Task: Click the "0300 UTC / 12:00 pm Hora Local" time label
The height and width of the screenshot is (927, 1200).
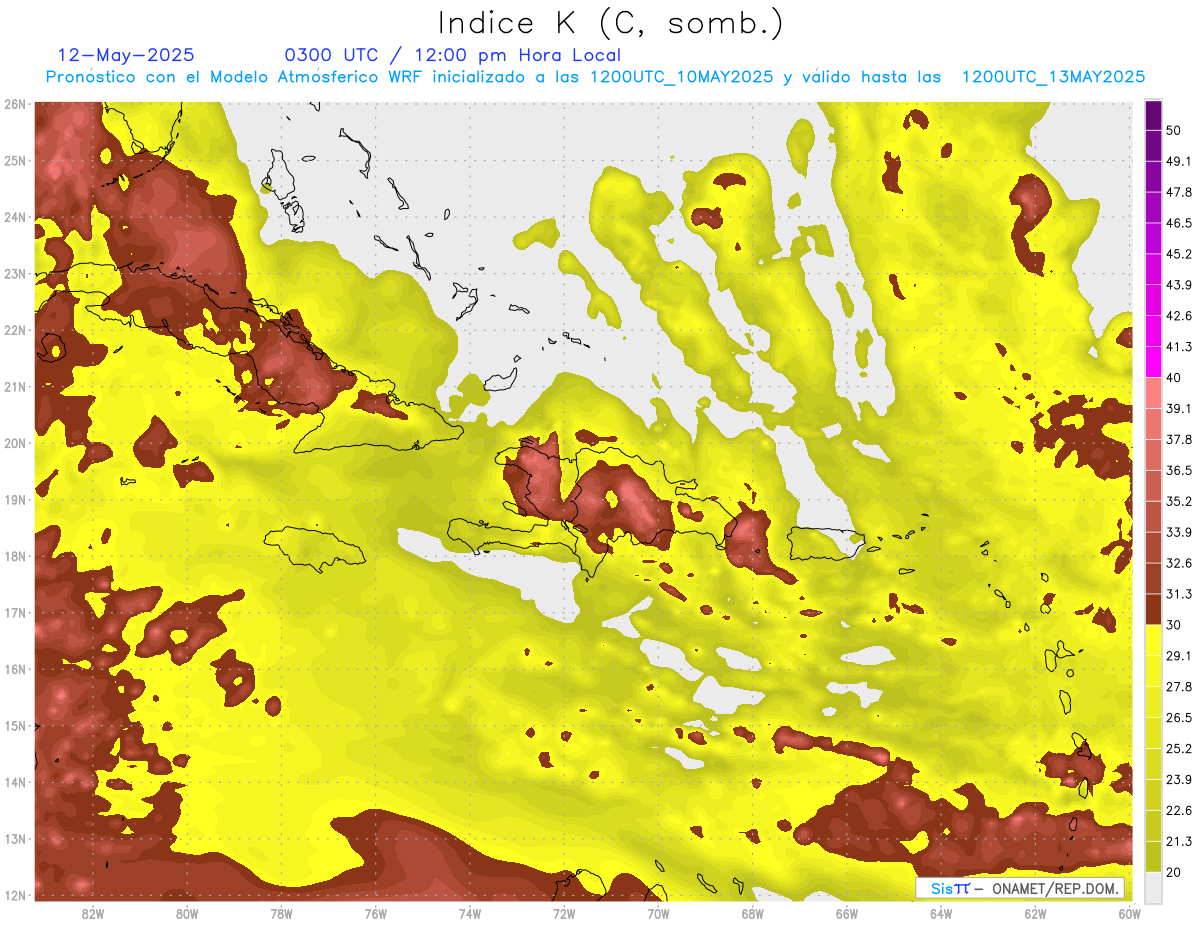Action: coord(452,55)
